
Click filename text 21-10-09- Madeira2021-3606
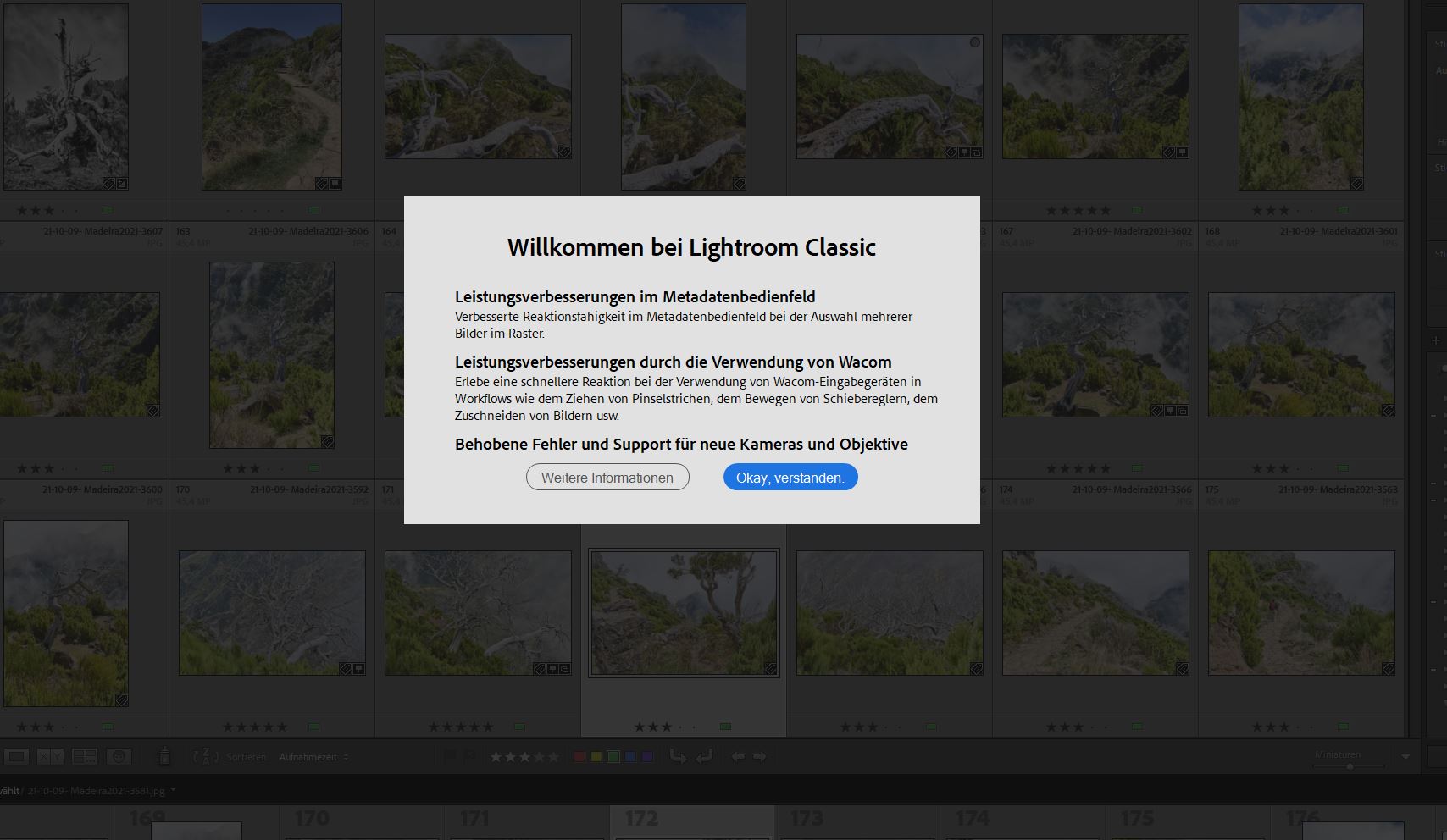click(x=308, y=231)
